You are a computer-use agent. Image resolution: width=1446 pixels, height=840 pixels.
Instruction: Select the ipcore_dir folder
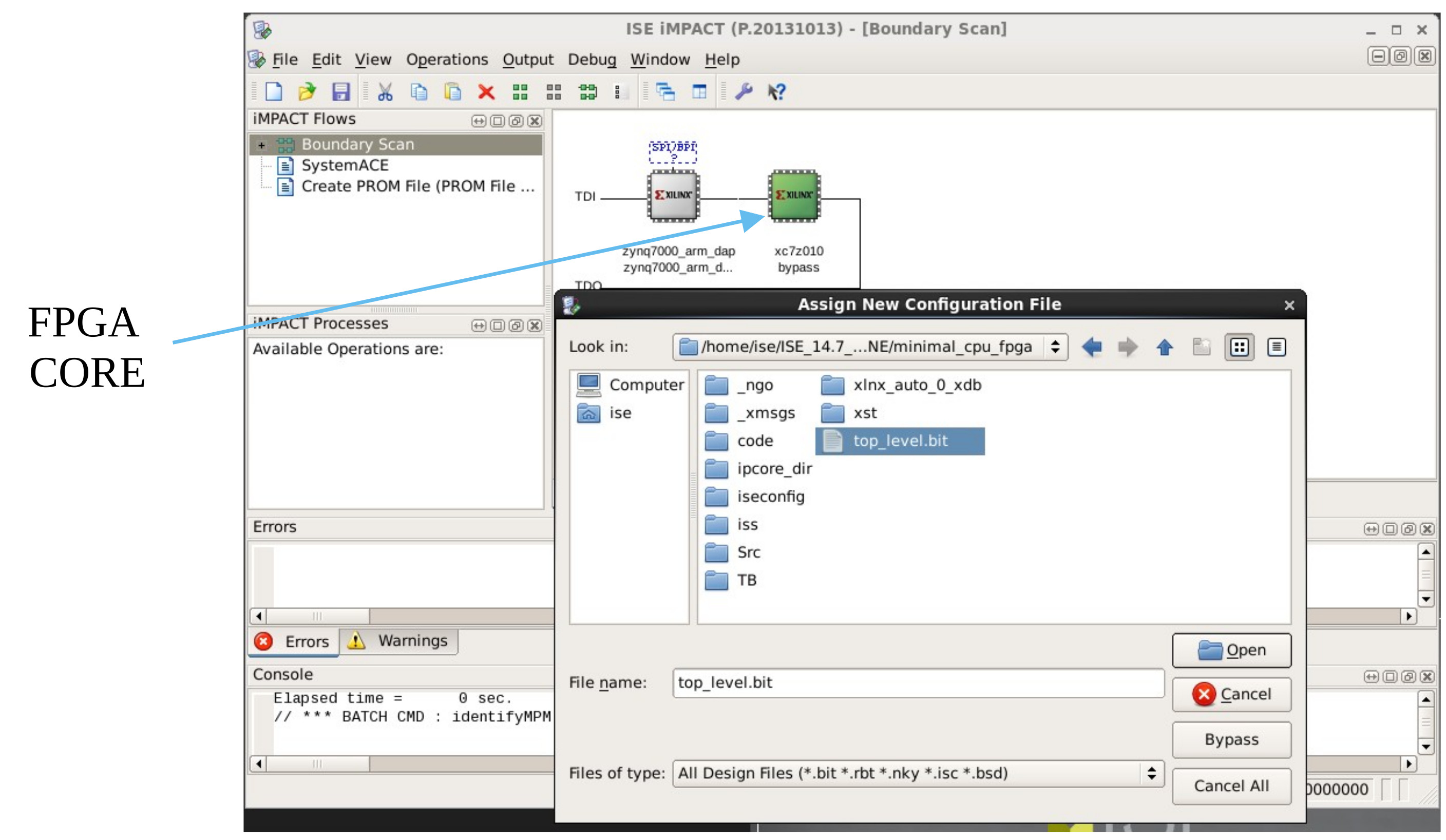[758, 469]
